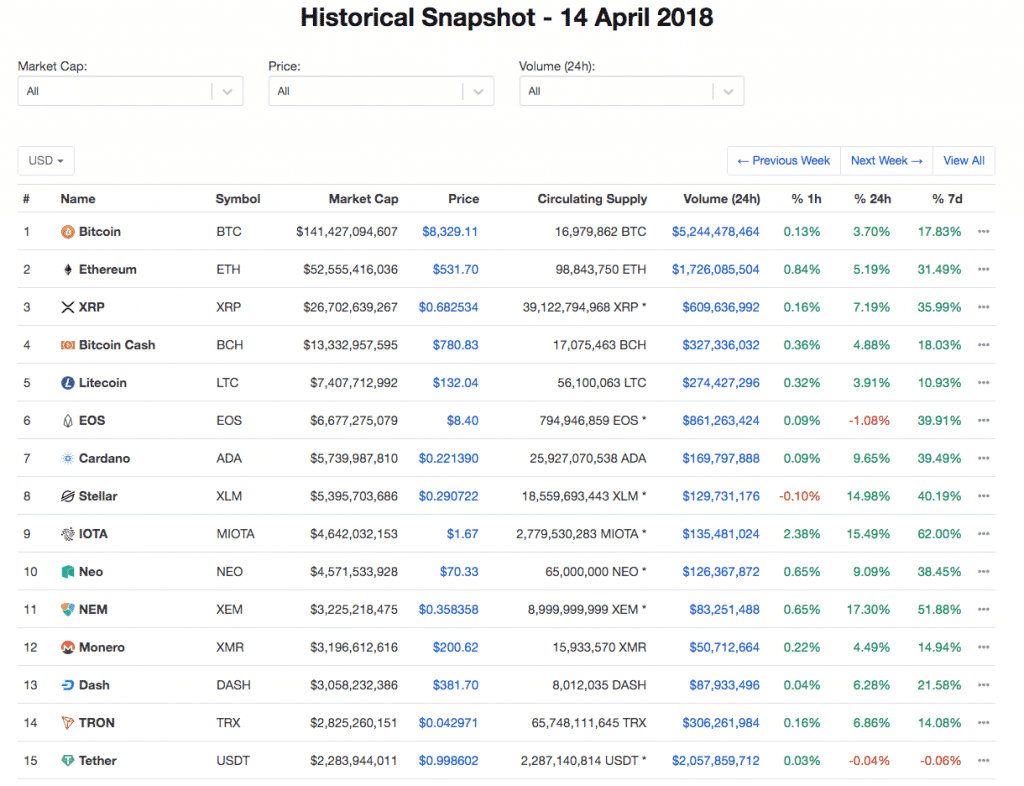Click the Ethereum logo icon
The width and height of the screenshot is (1024, 786).
tap(68, 270)
